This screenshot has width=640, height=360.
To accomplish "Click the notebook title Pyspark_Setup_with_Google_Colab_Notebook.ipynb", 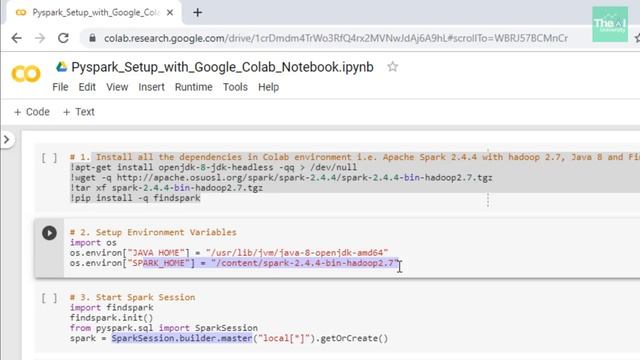I will [x=222, y=67].
